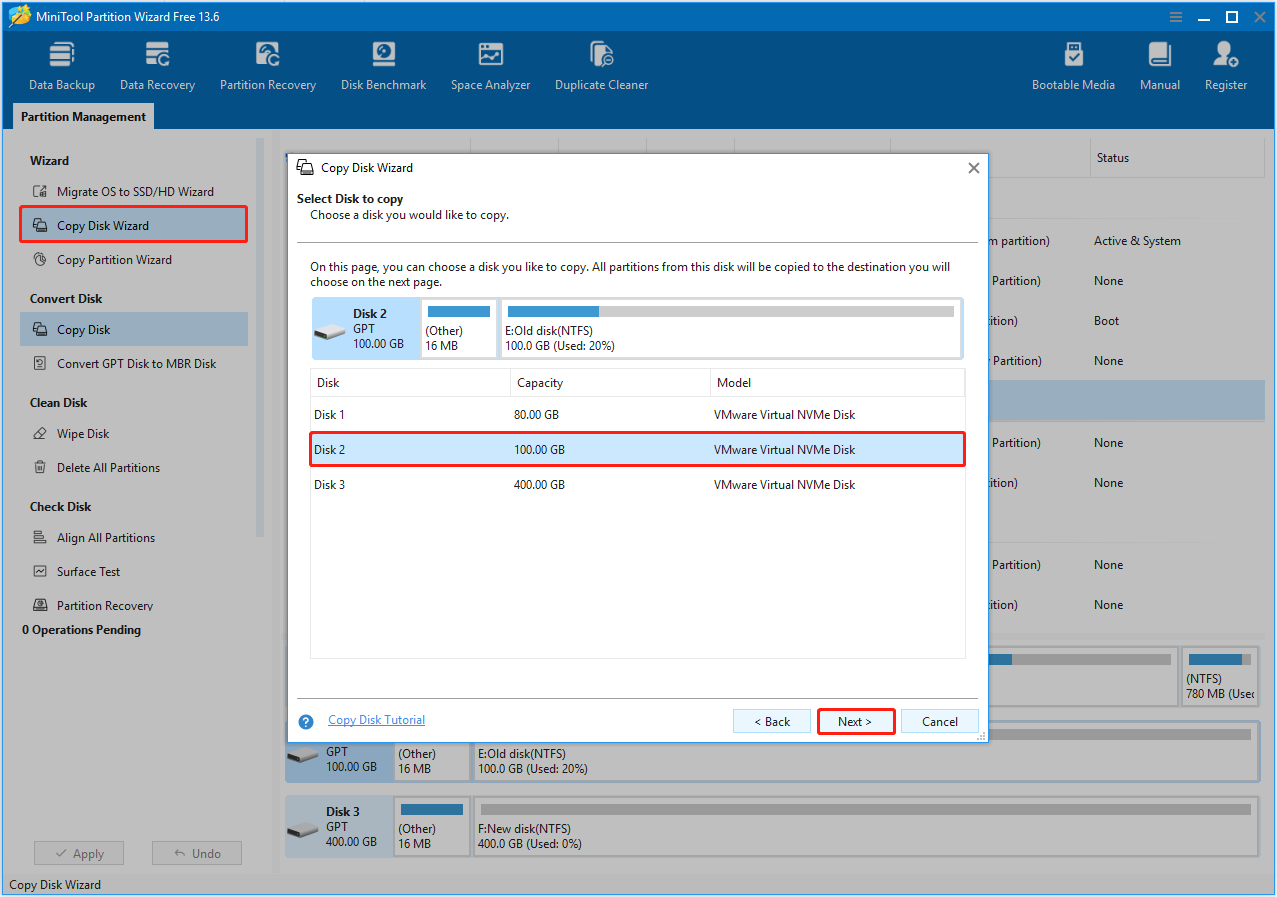Viewport: 1277px width, 897px height.
Task: Choose Wipe Disk in the sidebar
Action: (x=134, y=433)
